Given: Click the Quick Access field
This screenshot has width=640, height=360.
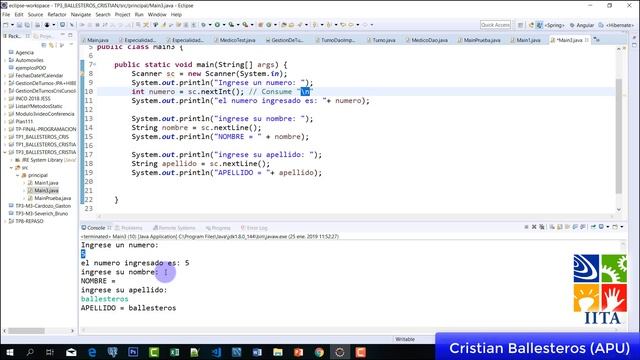Looking at the screenshot, I should click(495, 25).
